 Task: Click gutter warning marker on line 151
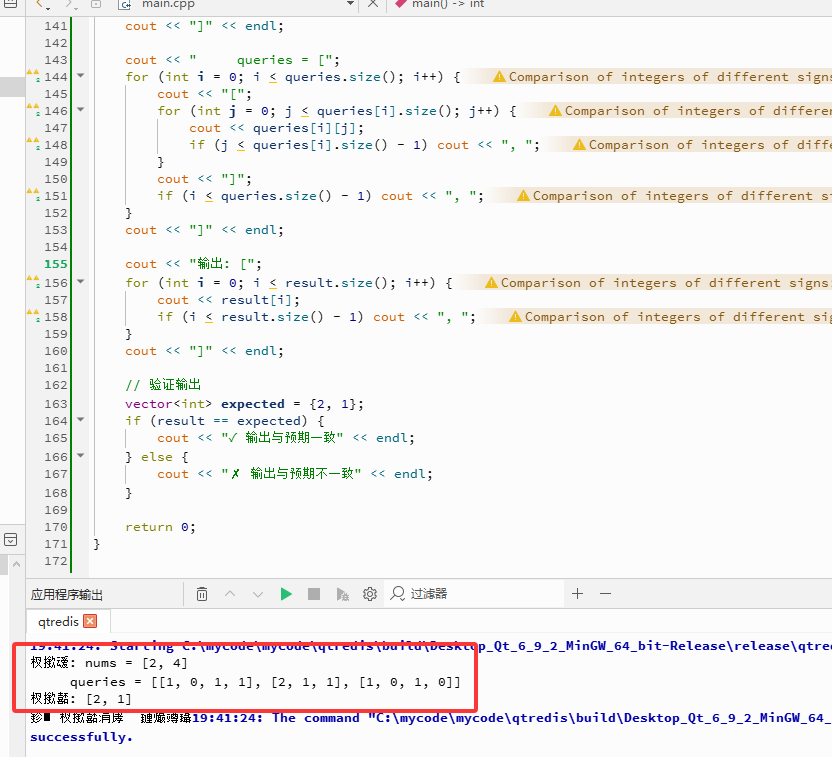33,194
